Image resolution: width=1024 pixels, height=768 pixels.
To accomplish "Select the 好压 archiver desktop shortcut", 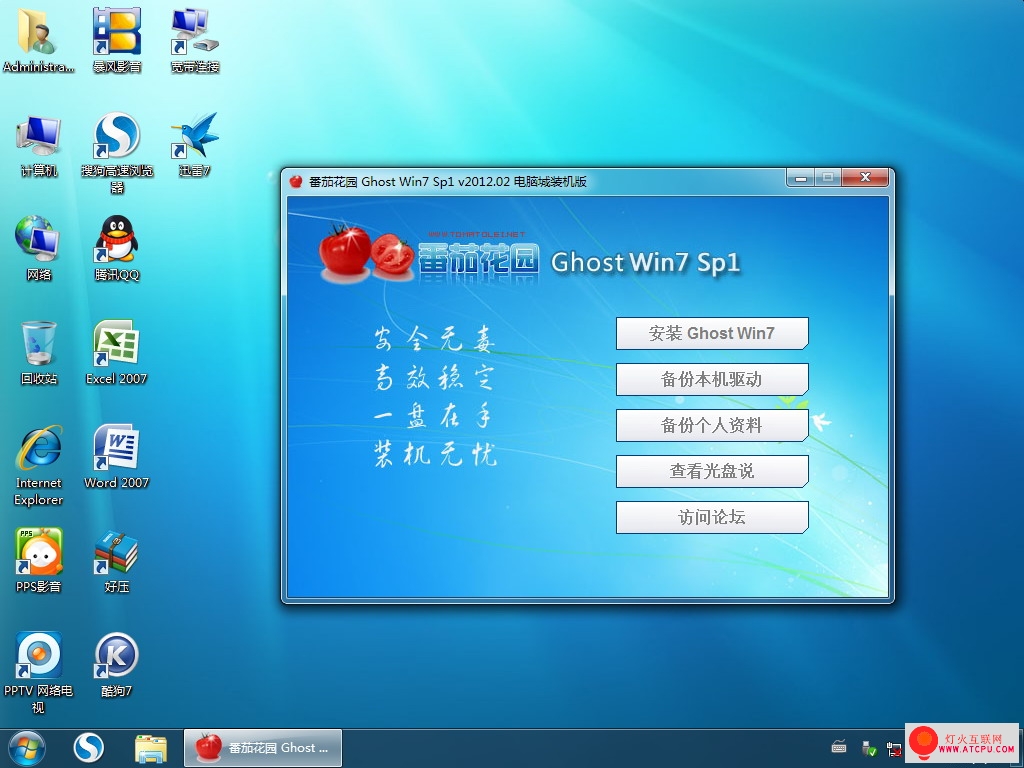I will click(x=117, y=560).
